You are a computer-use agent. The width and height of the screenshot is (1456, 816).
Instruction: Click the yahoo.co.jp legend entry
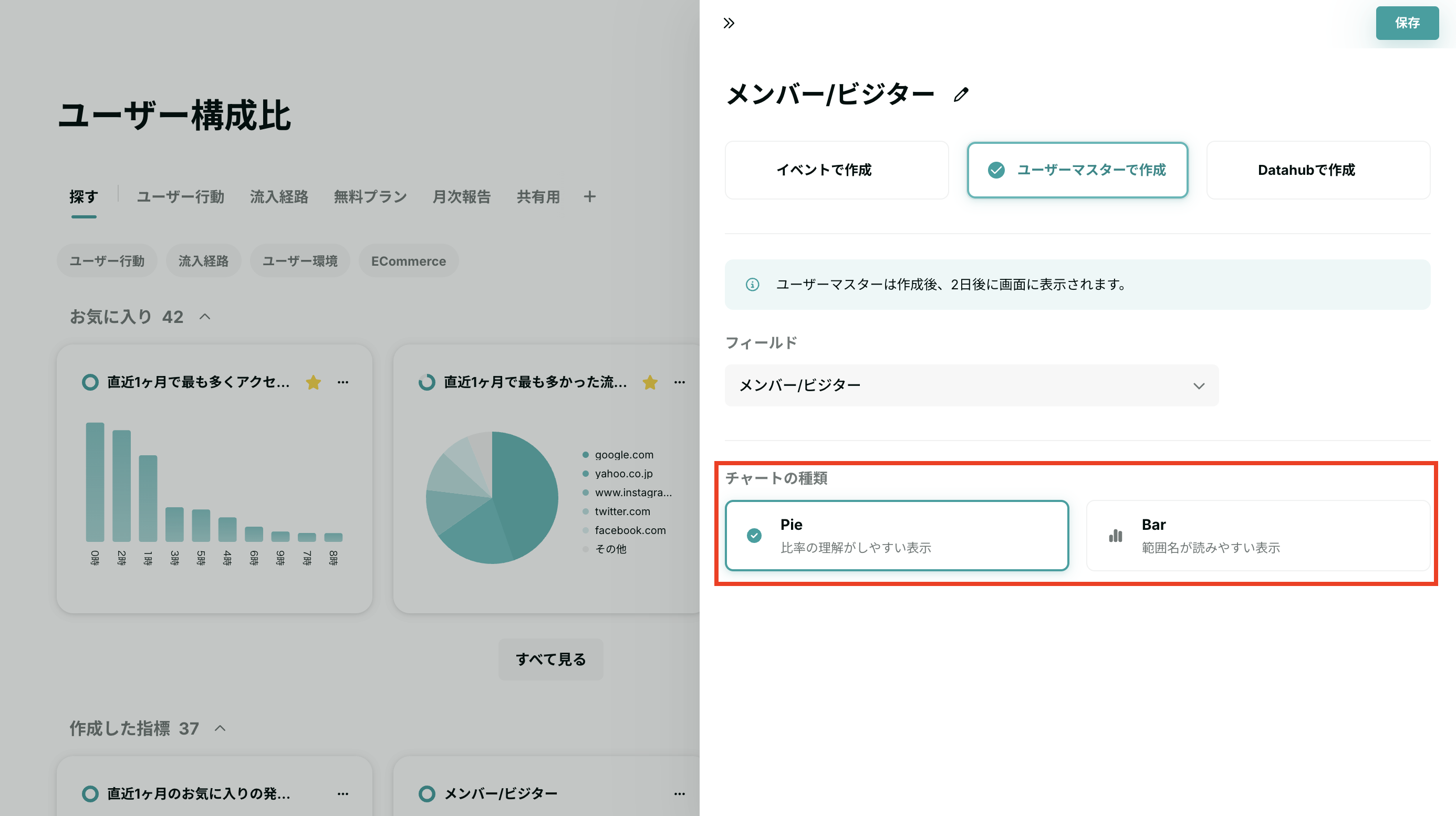pyautogui.click(x=617, y=474)
